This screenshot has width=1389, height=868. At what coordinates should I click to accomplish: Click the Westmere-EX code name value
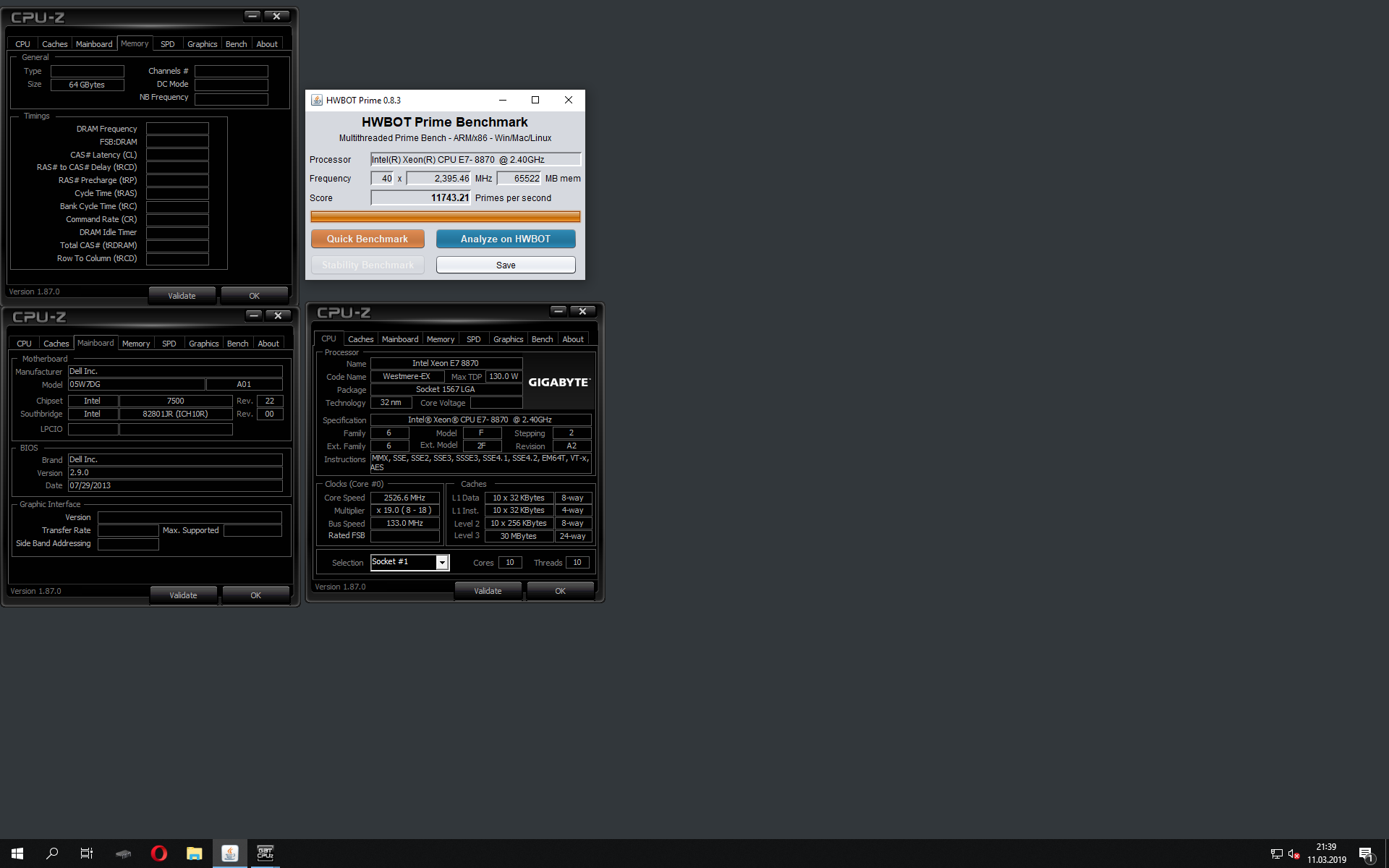(407, 377)
